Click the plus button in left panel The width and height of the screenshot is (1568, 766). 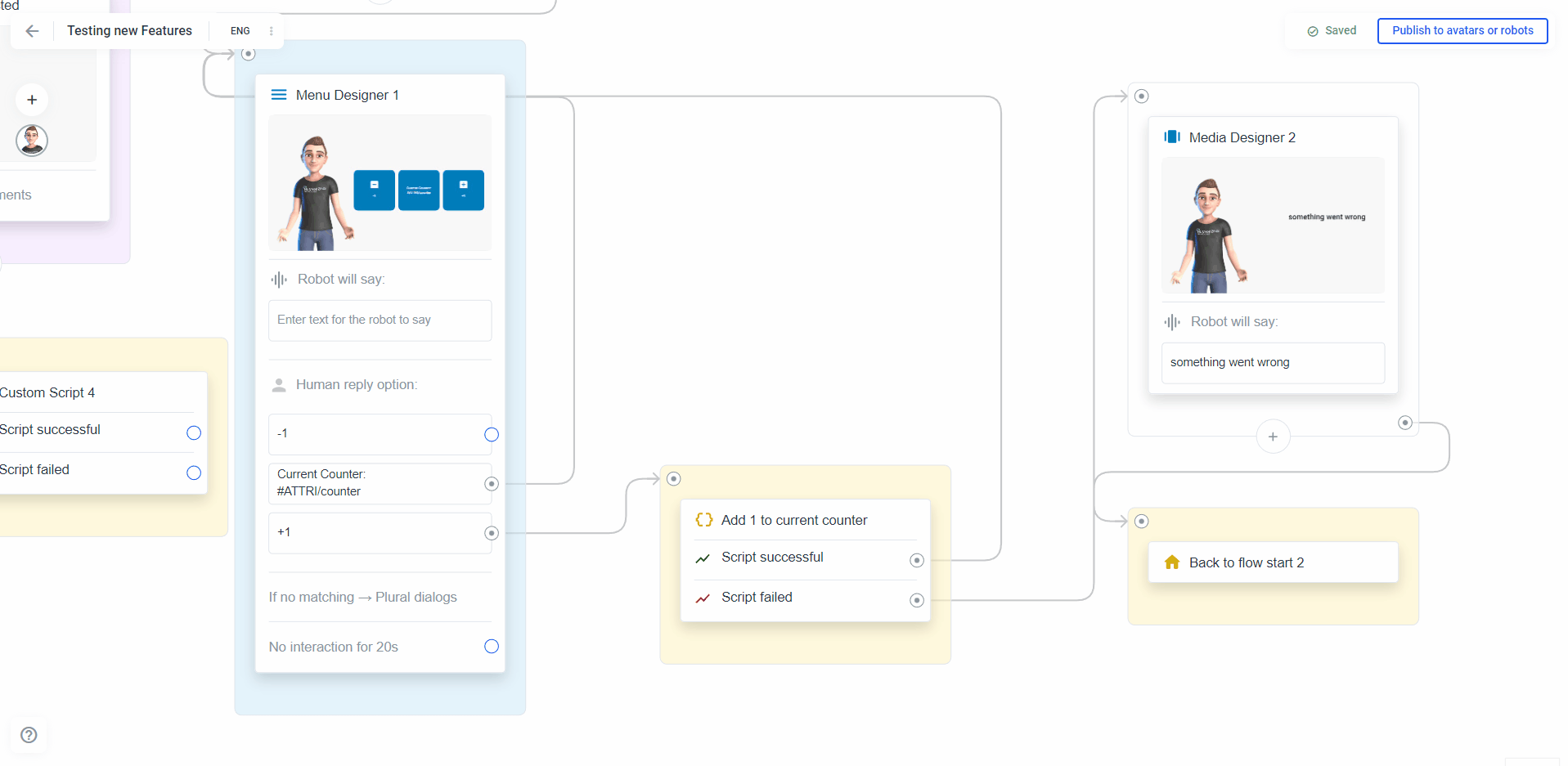[32, 100]
